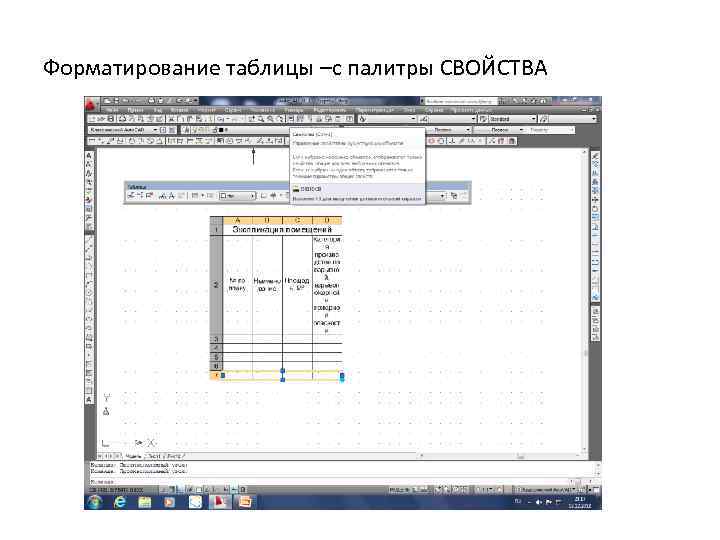Open the Вид menu
Screen dimensions: 720x540
158,110
